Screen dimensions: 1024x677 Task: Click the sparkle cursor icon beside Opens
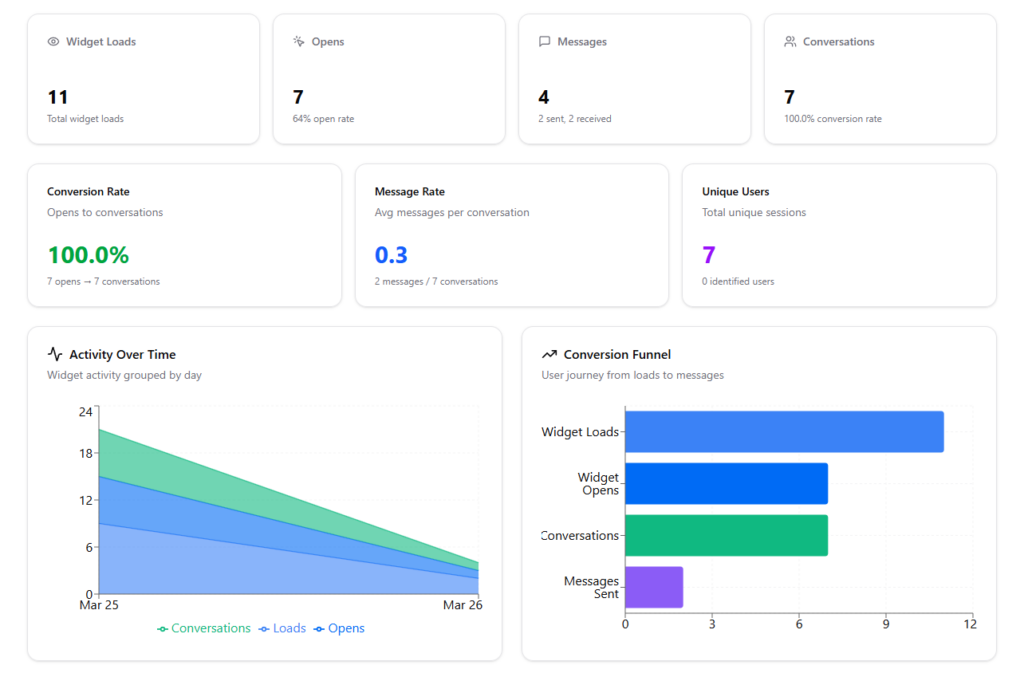(x=298, y=42)
